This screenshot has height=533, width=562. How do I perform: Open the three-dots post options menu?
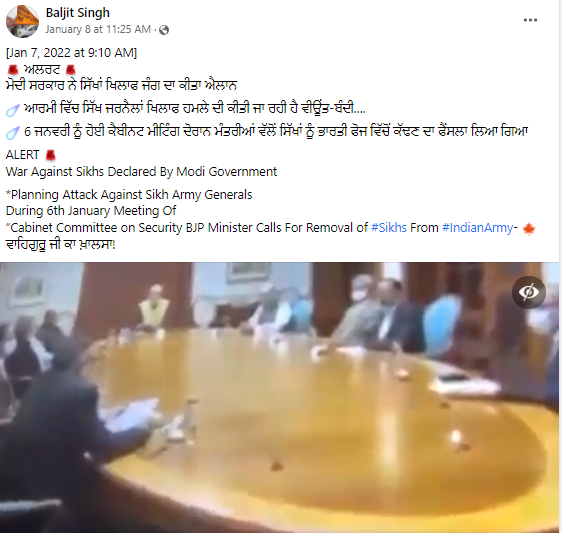point(530,20)
